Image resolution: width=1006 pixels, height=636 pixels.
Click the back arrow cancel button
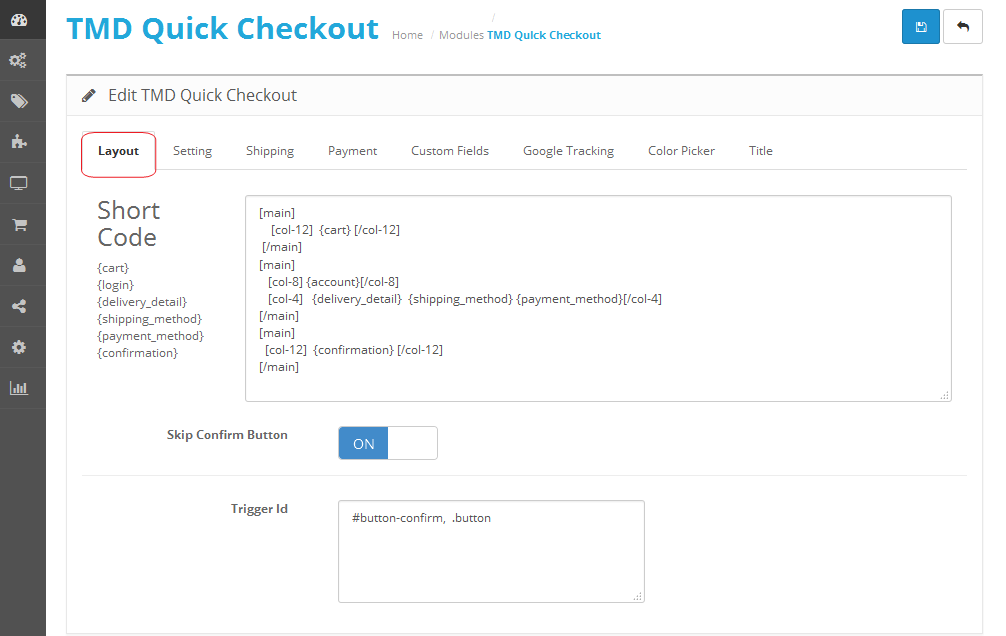tap(962, 26)
